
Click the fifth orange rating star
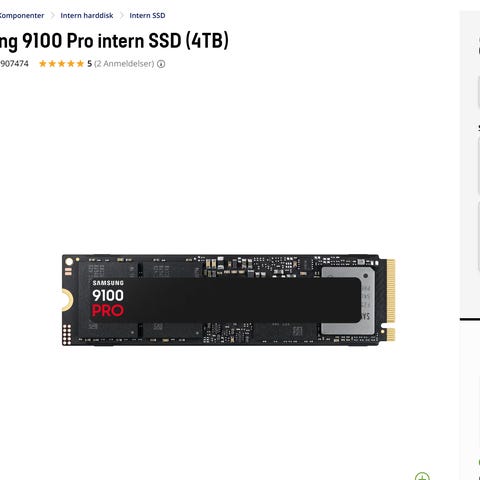click(80, 64)
